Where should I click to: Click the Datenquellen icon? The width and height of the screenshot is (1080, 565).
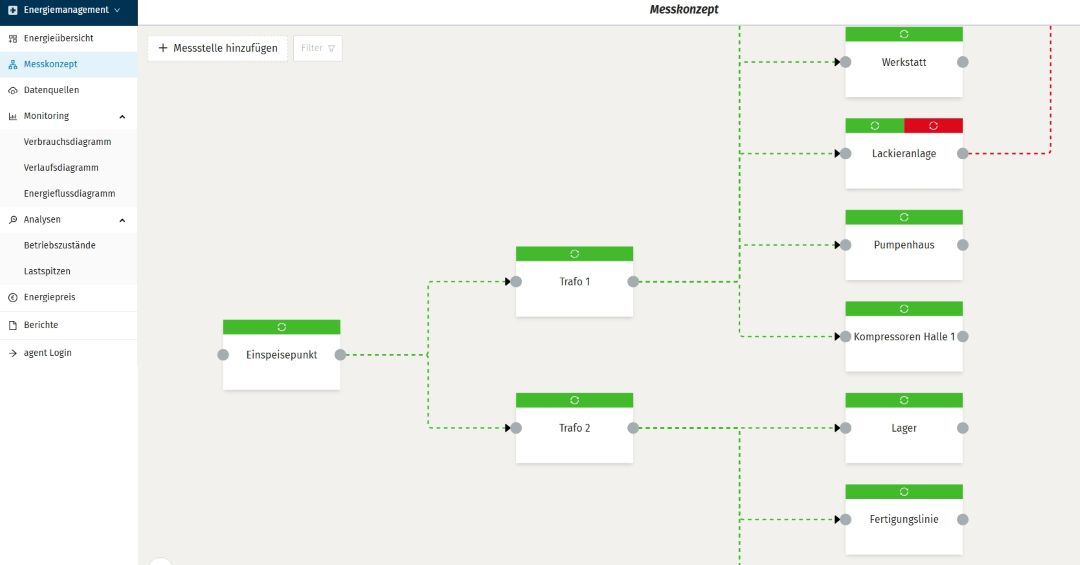pos(12,90)
